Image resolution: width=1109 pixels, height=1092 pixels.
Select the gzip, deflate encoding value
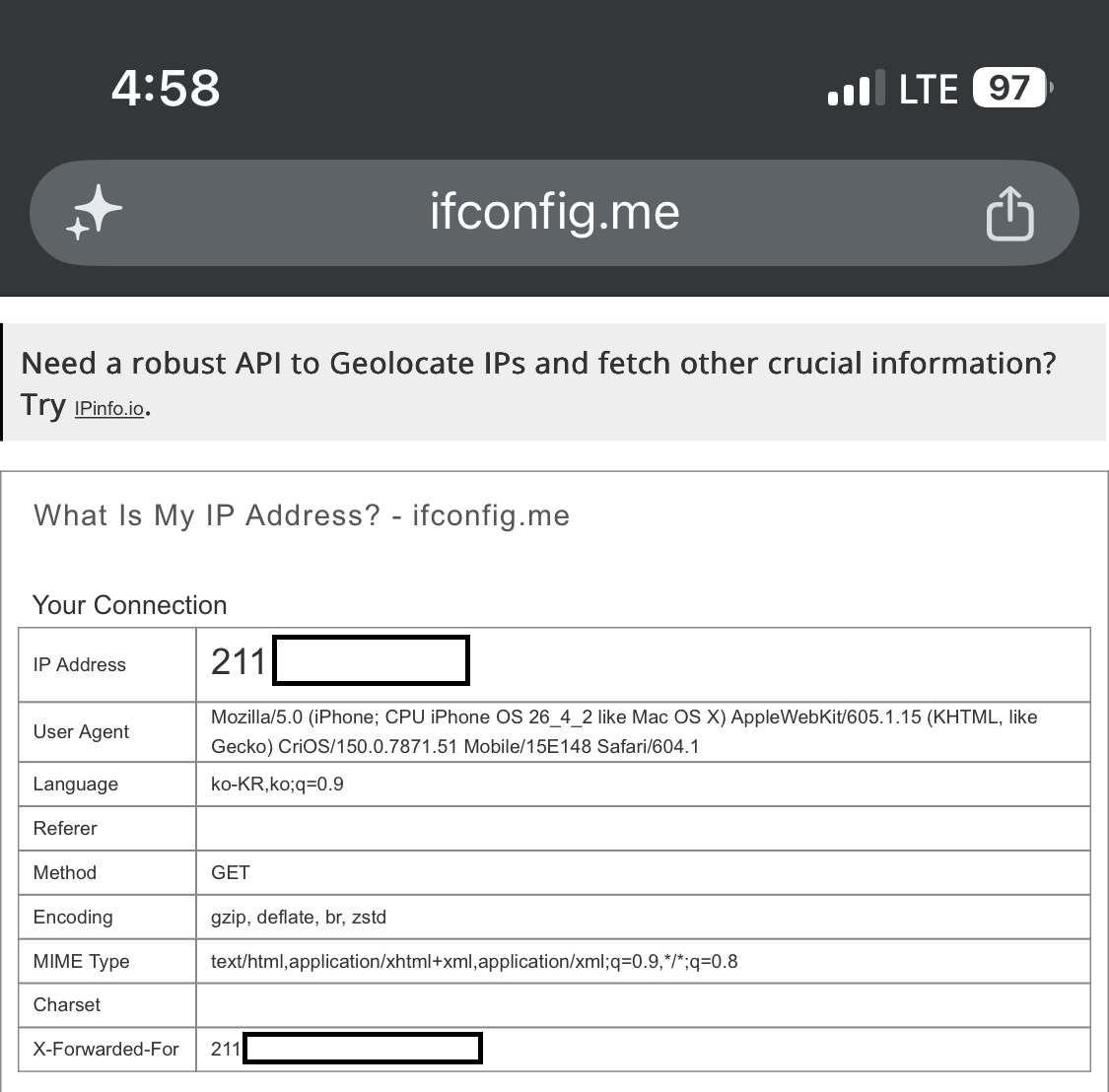[299, 917]
